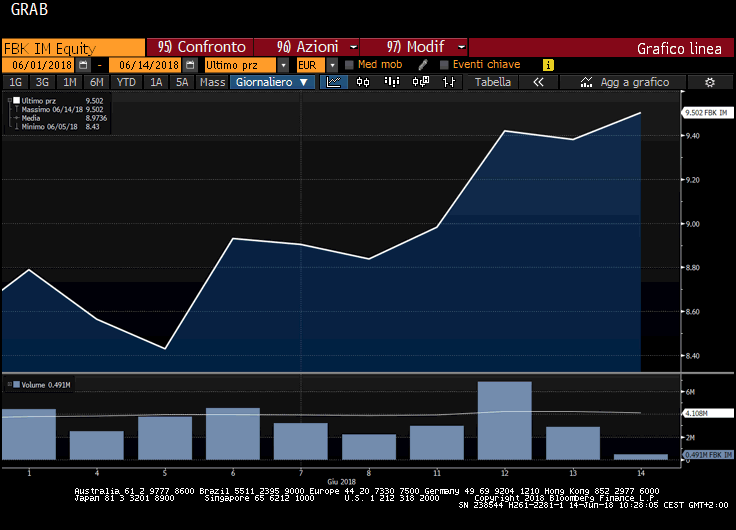Expand the Giornaliero period dropdown
The height and width of the screenshot is (530, 736).
[x=272, y=82]
